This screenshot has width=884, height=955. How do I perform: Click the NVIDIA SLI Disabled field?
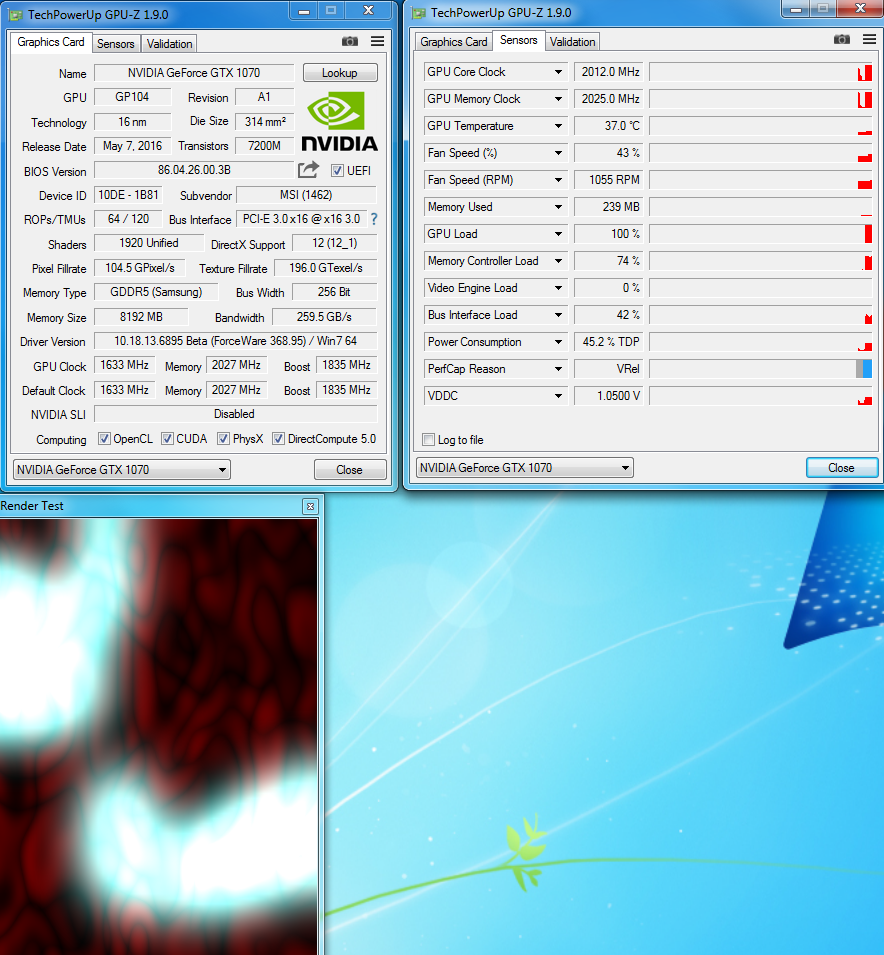coord(236,414)
